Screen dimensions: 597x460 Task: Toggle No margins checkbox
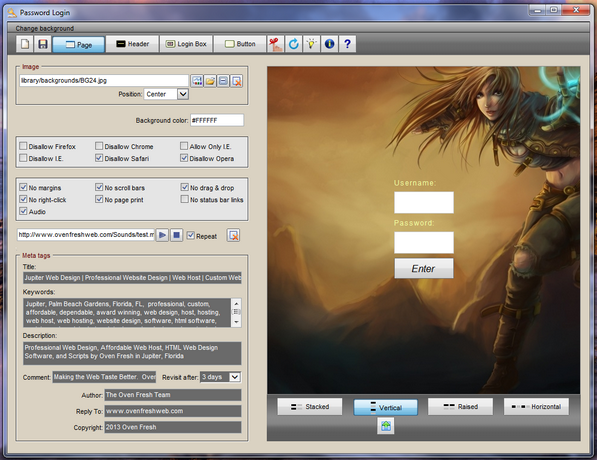[23, 187]
